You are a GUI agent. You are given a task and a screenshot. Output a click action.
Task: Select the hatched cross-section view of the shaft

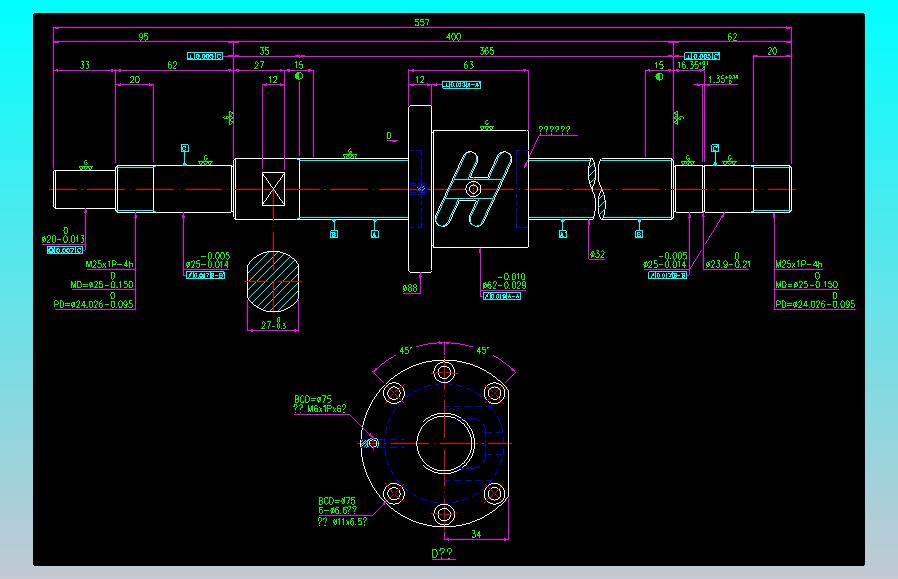pos(273,282)
